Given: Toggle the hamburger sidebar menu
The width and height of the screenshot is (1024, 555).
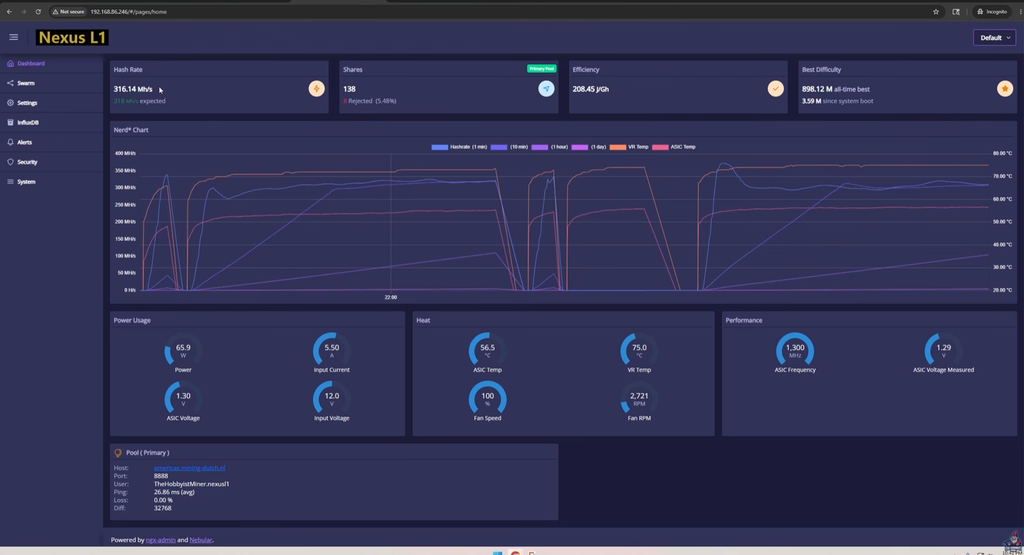Looking at the screenshot, I should 13,37.
